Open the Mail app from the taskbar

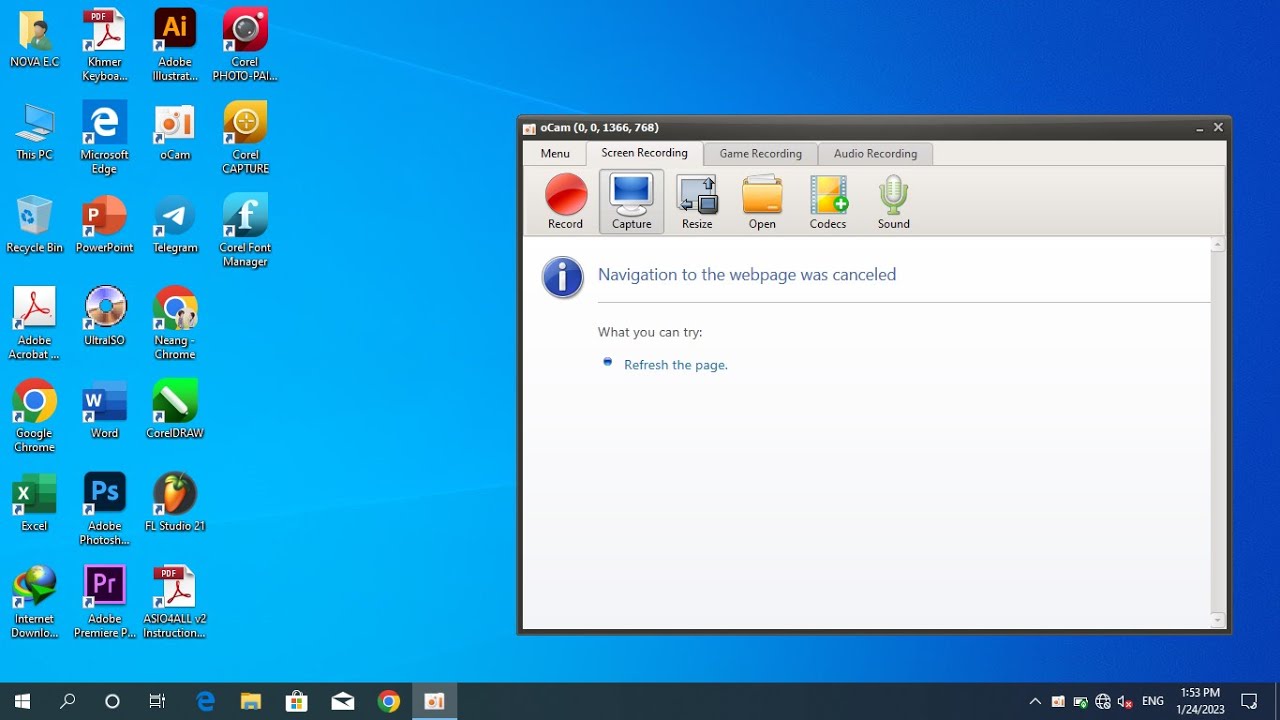pyautogui.click(x=343, y=701)
